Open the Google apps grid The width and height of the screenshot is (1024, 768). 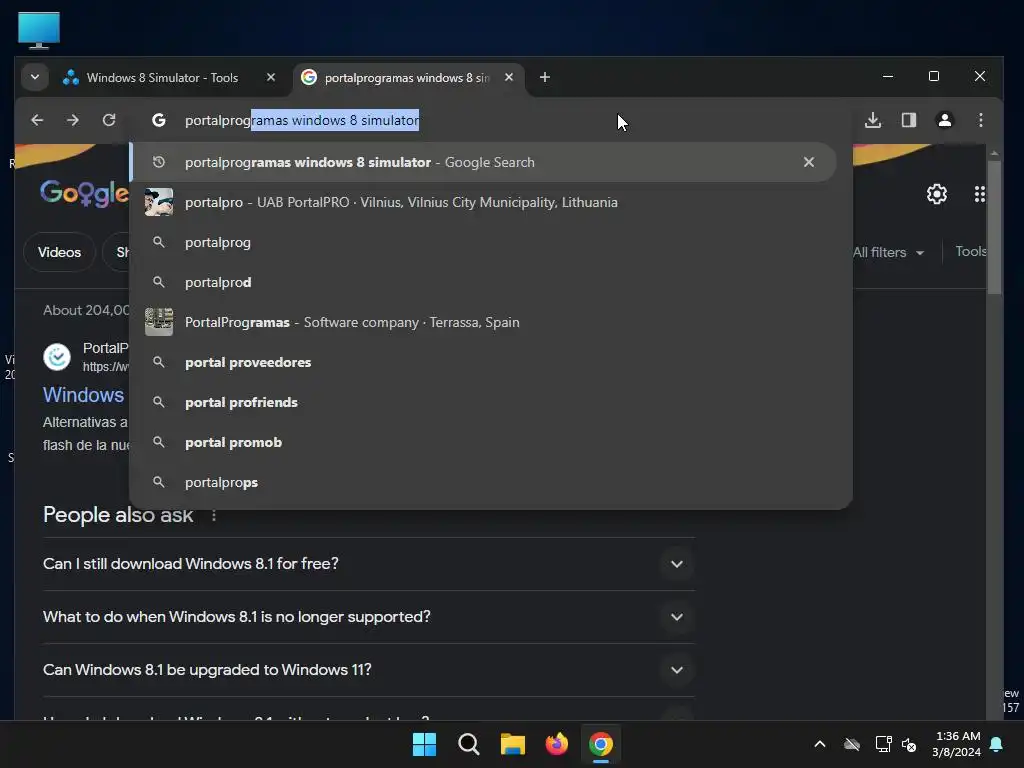[x=979, y=194]
